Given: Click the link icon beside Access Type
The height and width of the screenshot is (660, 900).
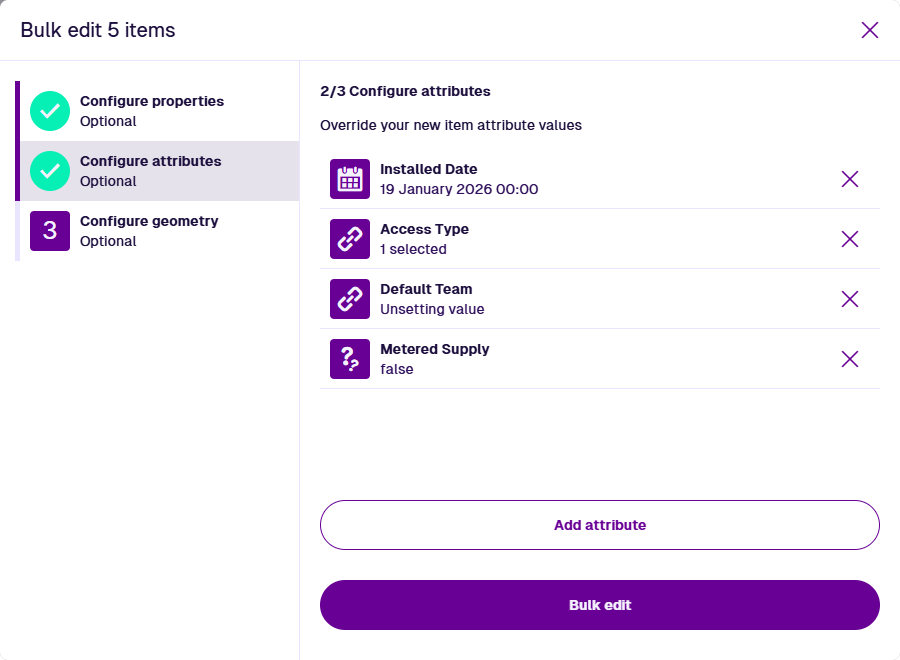Looking at the screenshot, I should coord(350,239).
